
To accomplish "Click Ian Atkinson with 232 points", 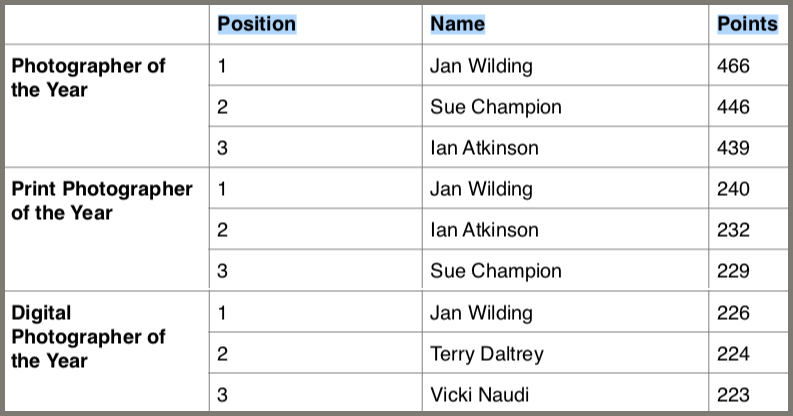I will tap(484, 230).
